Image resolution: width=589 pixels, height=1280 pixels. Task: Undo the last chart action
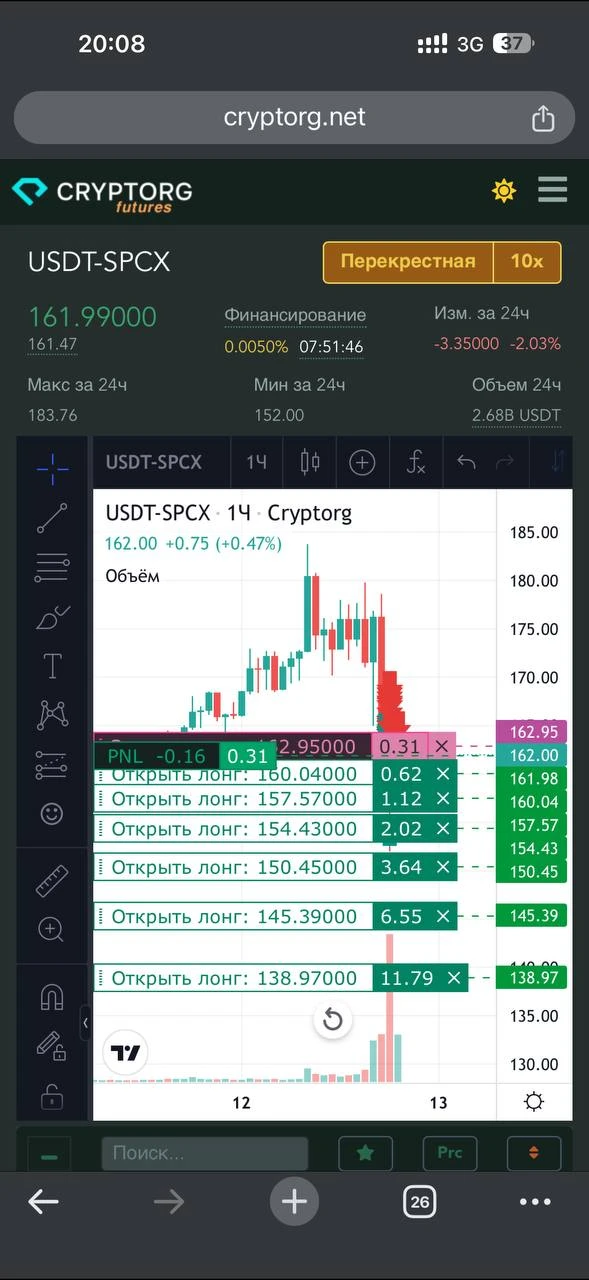point(466,462)
